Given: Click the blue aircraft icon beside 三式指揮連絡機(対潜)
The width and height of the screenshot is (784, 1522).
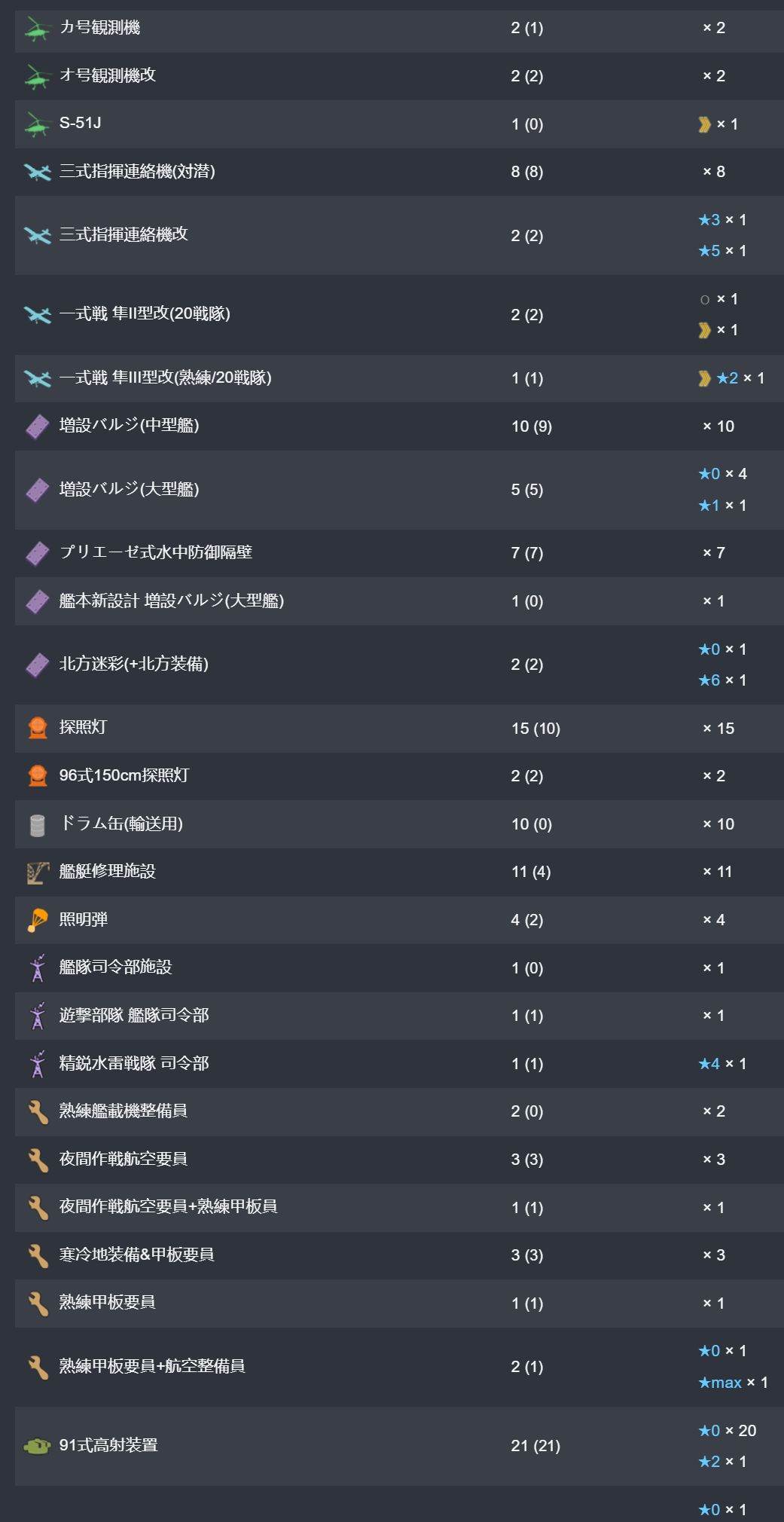Looking at the screenshot, I should coord(37,173).
